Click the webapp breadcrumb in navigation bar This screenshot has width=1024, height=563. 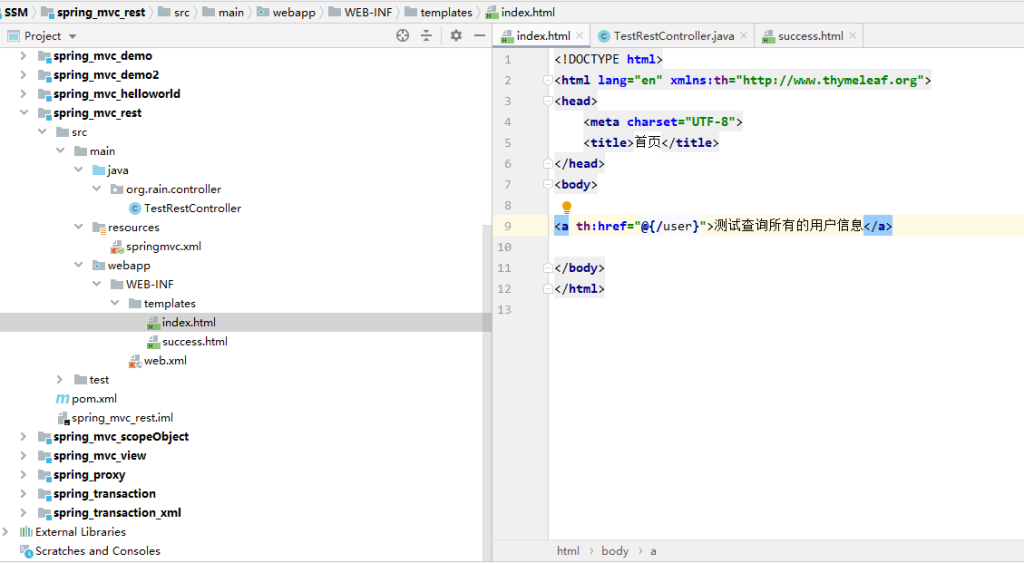(291, 12)
